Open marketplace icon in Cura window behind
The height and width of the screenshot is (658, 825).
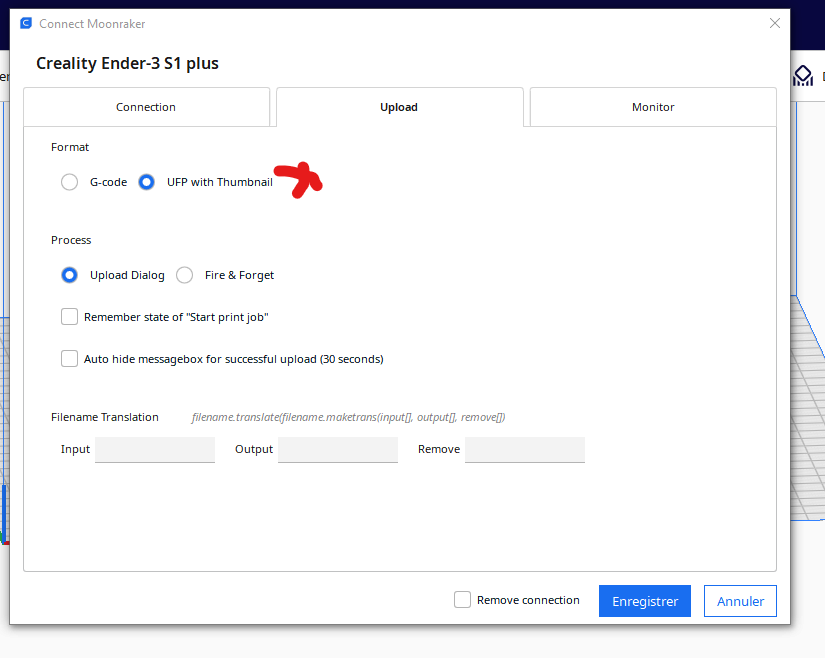pyautogui.click(x=803, y=76)
